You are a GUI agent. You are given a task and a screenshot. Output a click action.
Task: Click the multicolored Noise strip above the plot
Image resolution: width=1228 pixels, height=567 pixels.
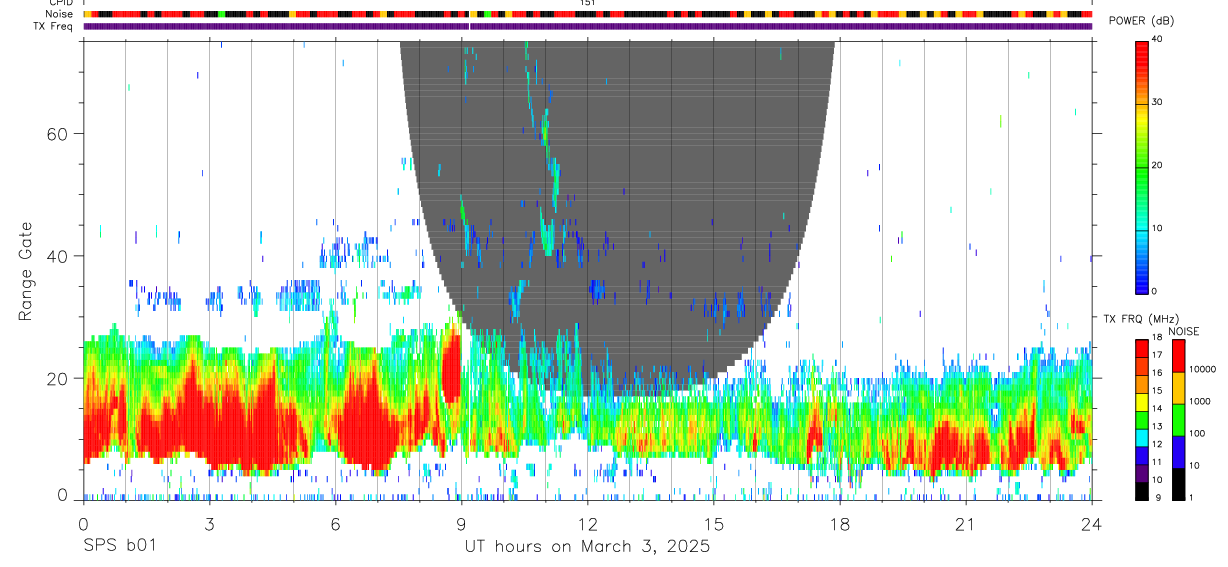[x=588, y=14]
